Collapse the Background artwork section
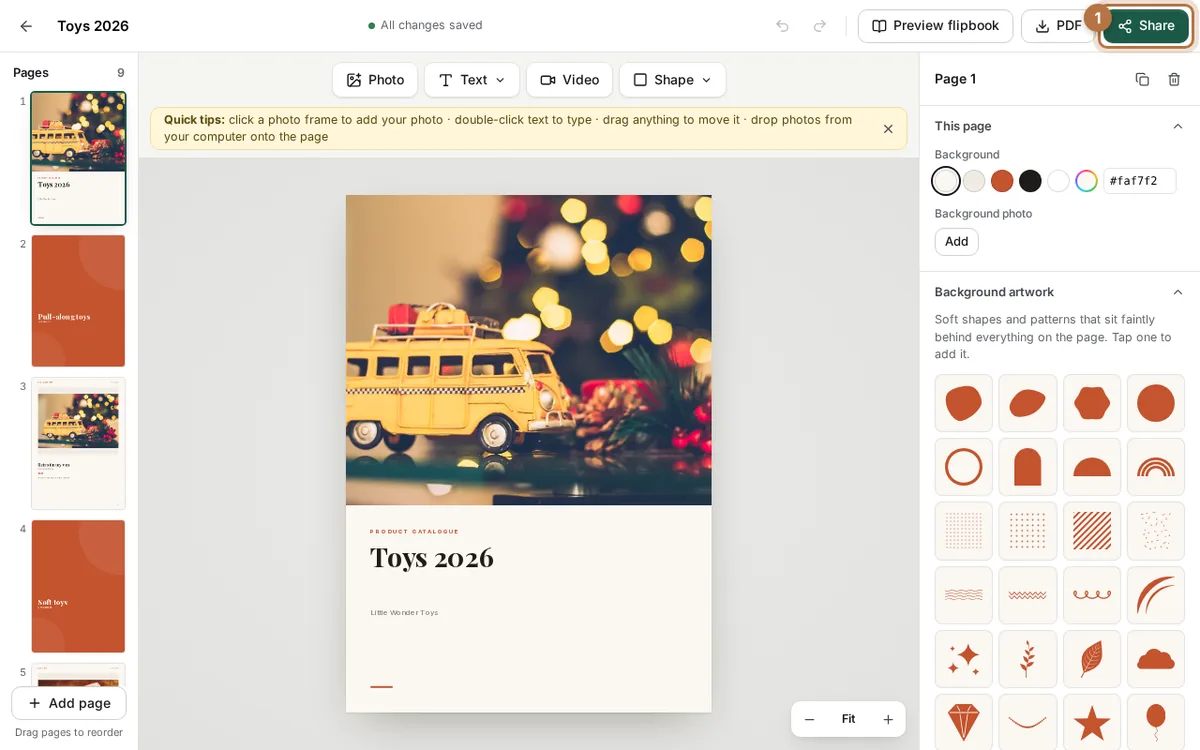 coord(1177,292)
